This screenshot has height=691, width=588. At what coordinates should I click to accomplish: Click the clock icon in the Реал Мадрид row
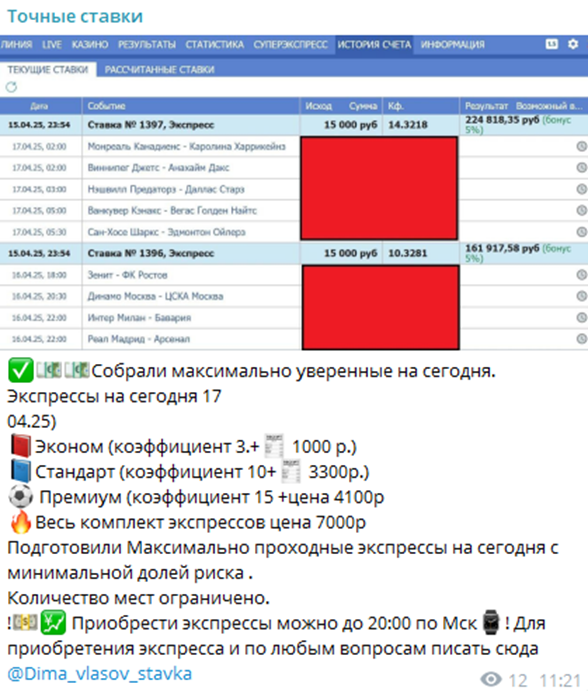click(x=581, y=338)
